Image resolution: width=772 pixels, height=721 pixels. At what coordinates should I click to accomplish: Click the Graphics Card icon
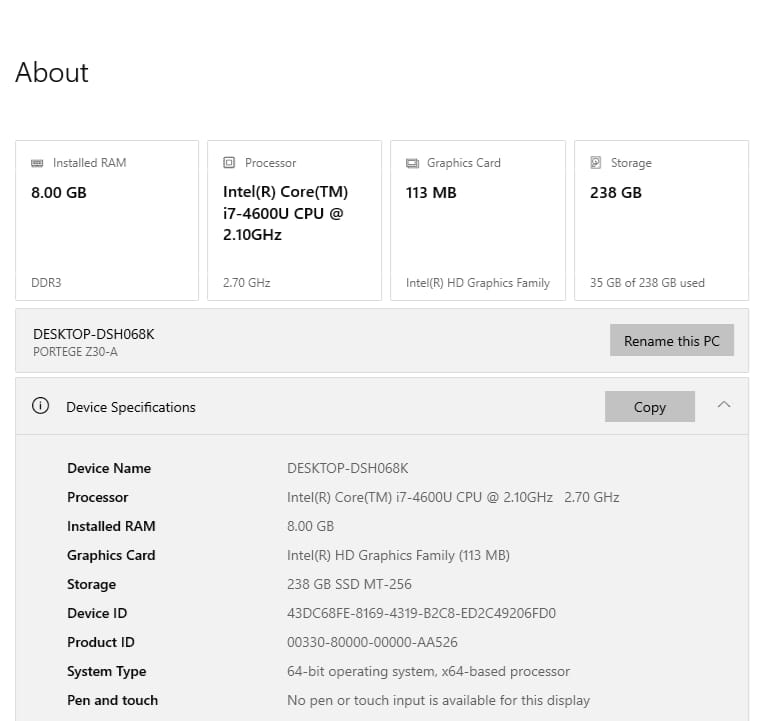coord(412,163)
